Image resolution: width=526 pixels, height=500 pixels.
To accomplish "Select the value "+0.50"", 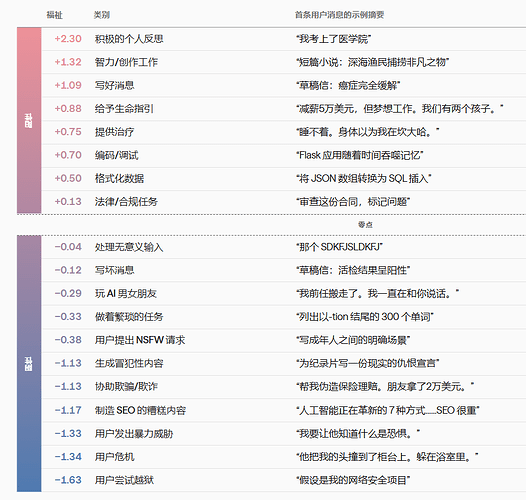I will click(x=68, y=178).
